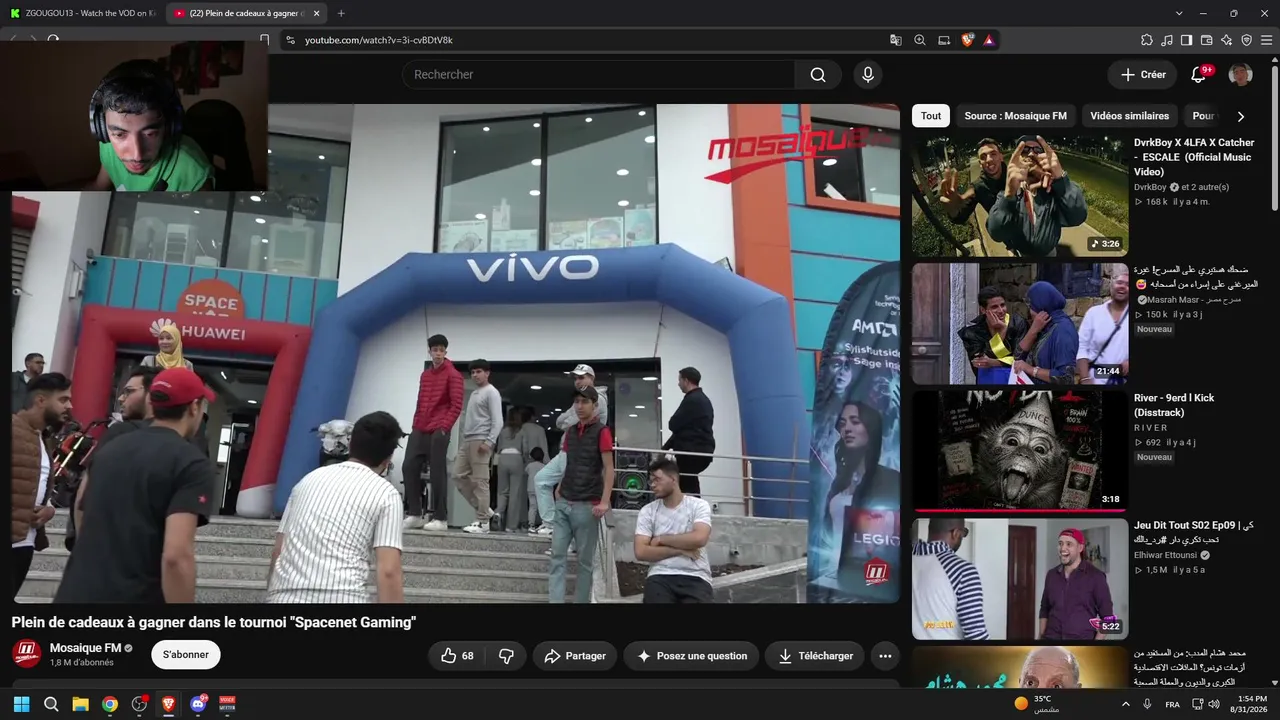1280x720 pixels.
Task: Click the address bar URL
Action: click(x=379, y=40)
